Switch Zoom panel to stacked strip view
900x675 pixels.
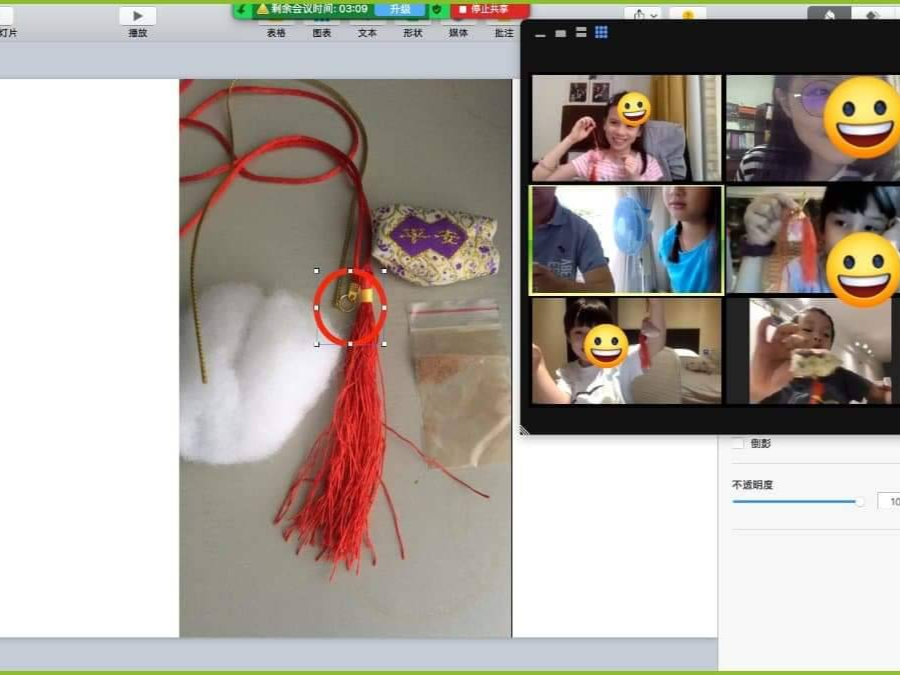(581, 33)
